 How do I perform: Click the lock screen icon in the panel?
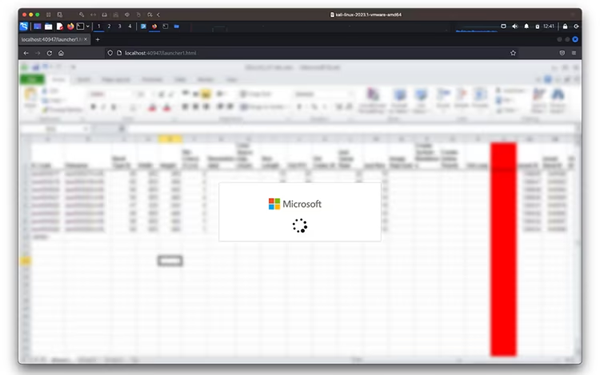click(x=565, y=26)
